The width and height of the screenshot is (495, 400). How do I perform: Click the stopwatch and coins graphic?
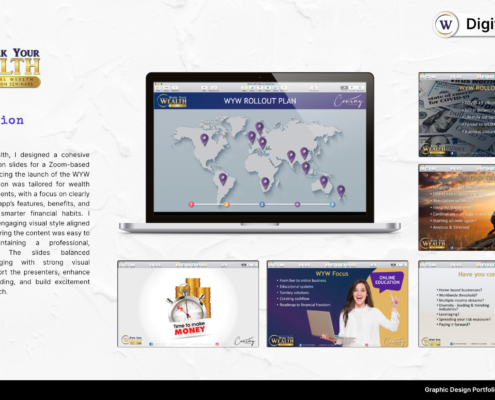coord(189,301)
